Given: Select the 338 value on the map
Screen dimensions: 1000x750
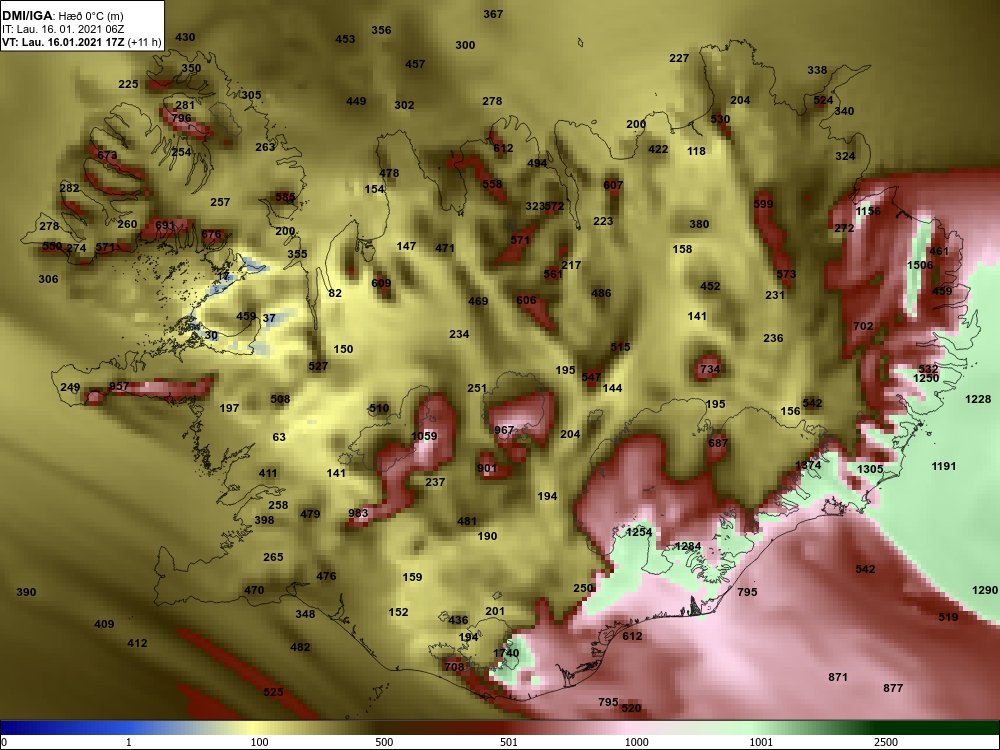Looking at the screenshot, I should [817, 70].
